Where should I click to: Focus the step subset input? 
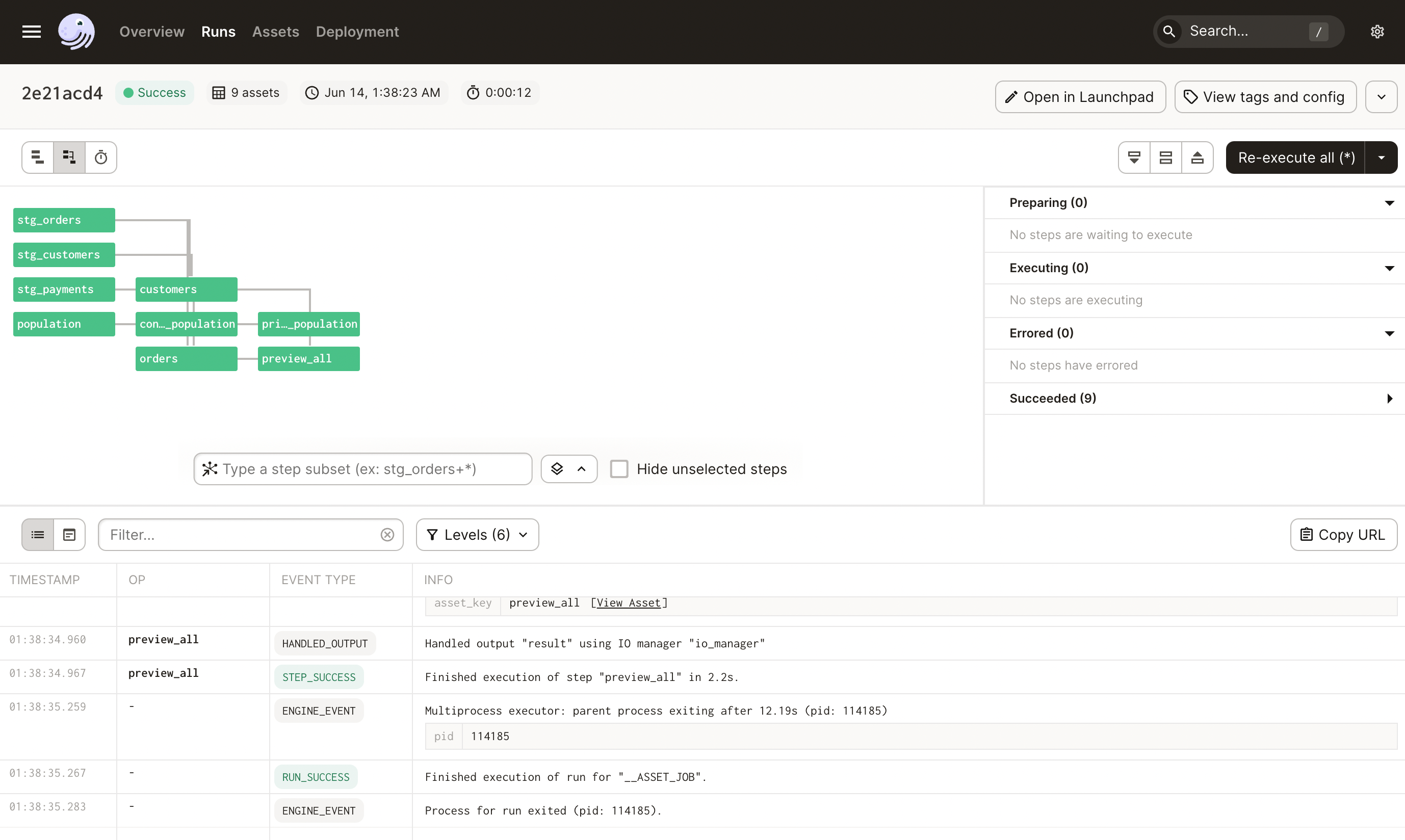pyautogui.click(x=363, y=469)
